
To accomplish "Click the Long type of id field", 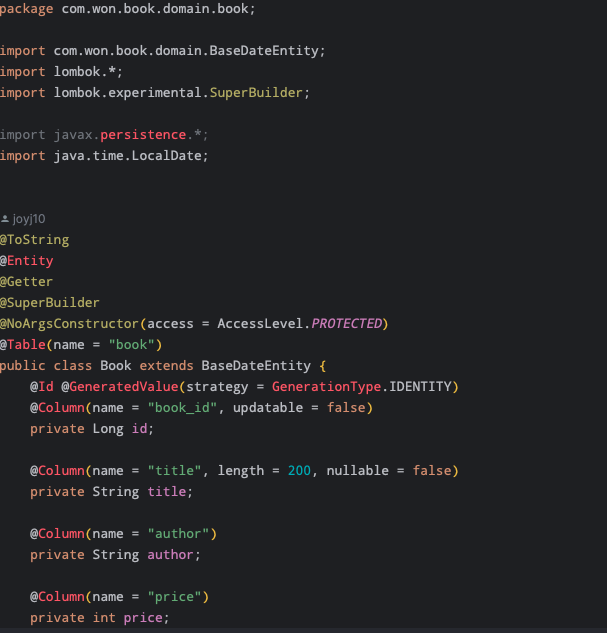I will [108, 429].
